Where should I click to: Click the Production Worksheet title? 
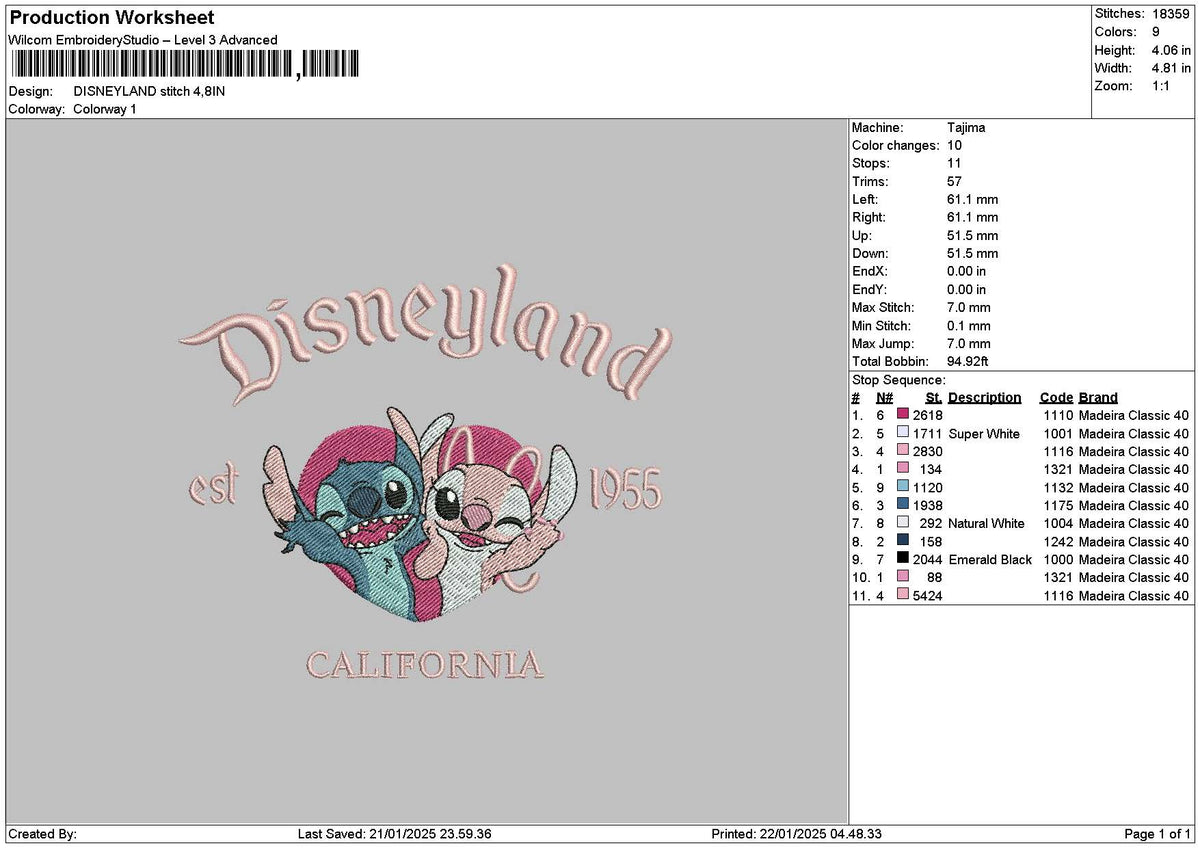(x=112, y=18)
